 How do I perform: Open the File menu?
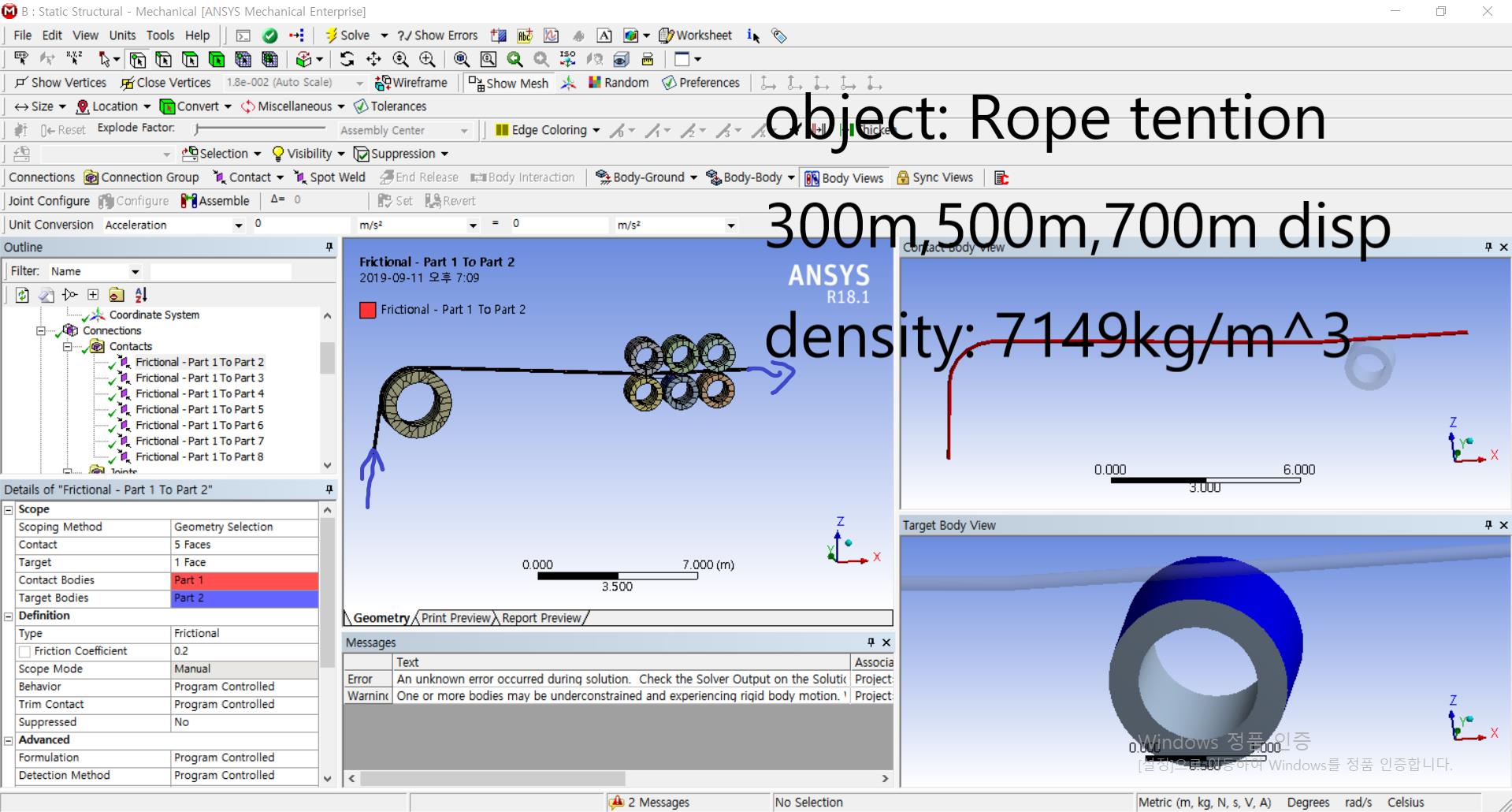22,35
